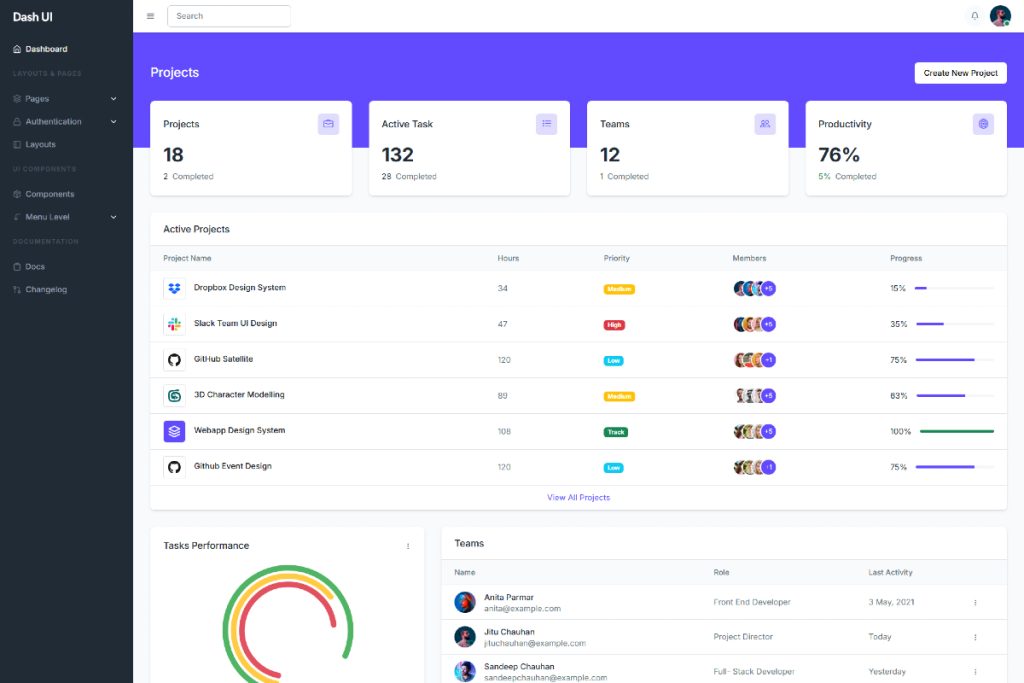This screenshot has height=683, width=1024.
Task: Click the Create New Project button
Action: 960,72
